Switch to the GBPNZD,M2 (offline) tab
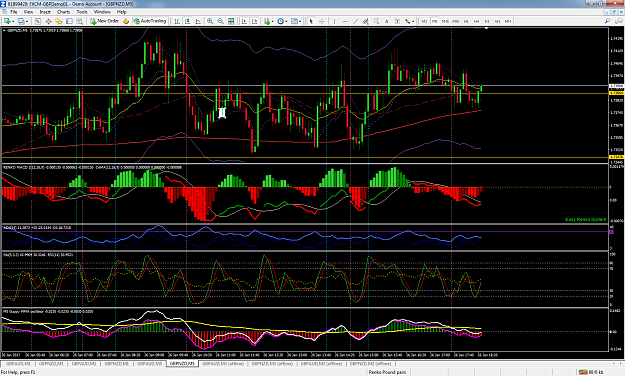The height and width of the screenshot is (376, 625). pyautogui.click(x=371, y=364)
